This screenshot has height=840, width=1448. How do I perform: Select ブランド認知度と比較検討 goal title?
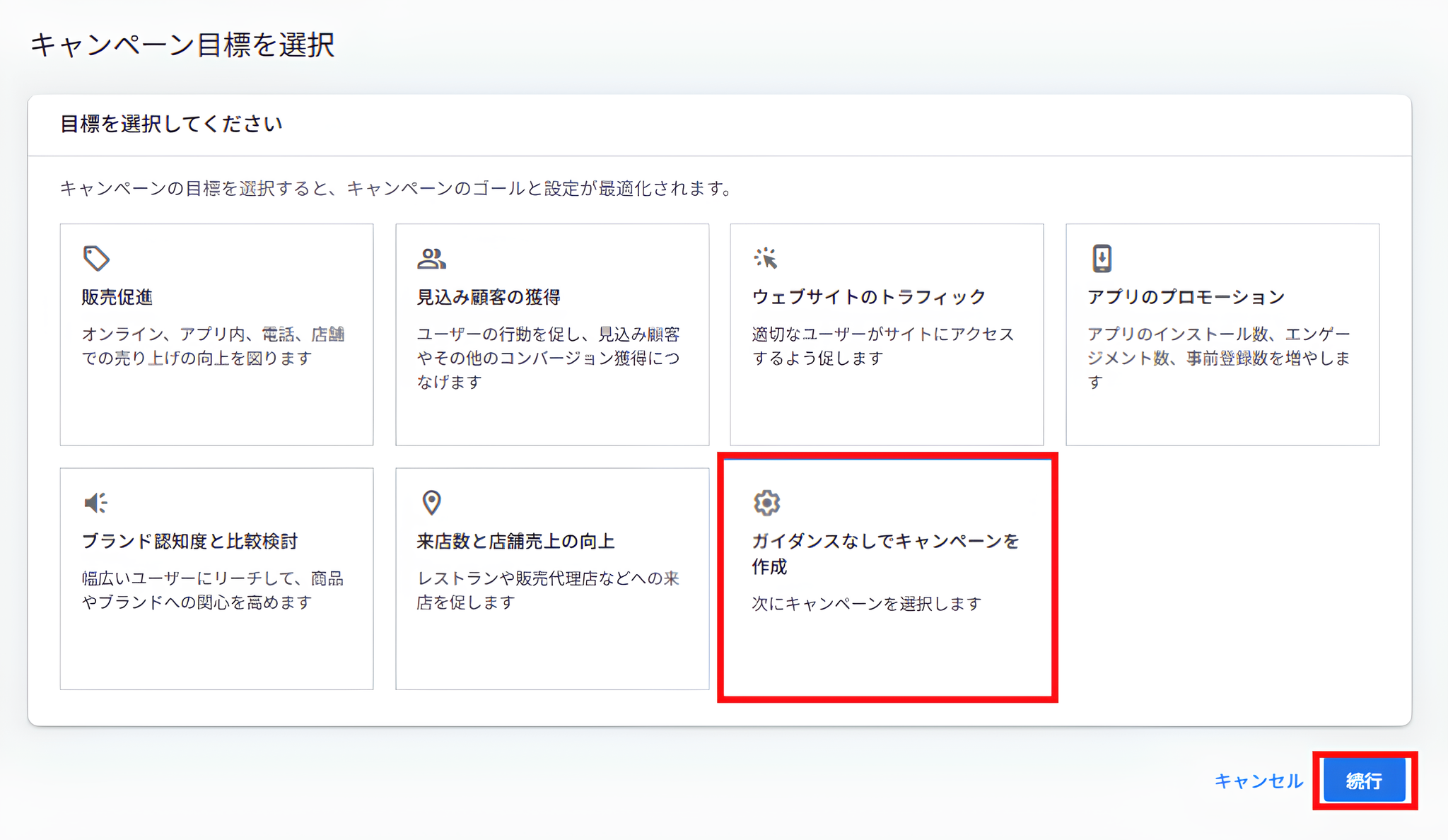point(189,542)
